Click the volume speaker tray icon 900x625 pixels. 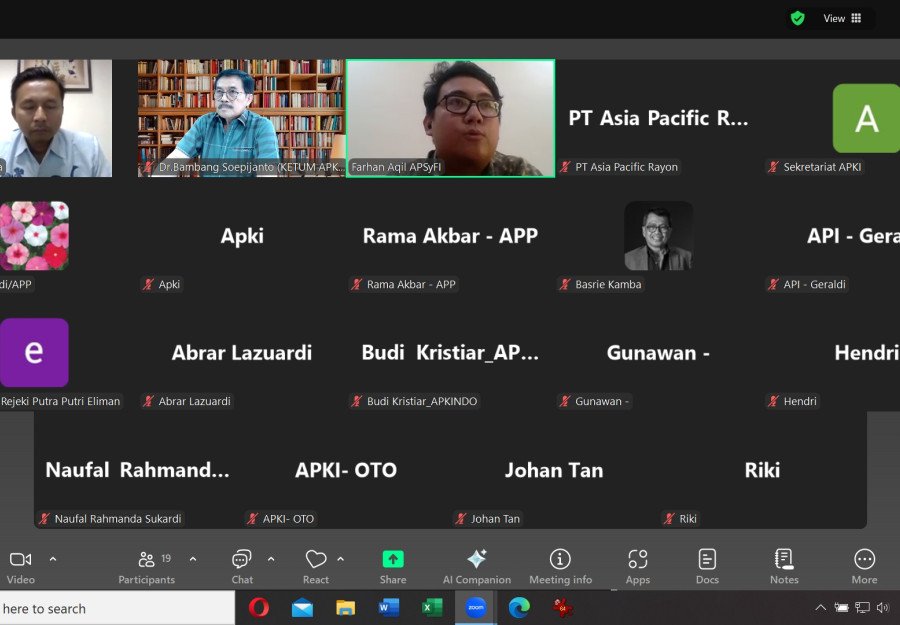click(883, 607)
